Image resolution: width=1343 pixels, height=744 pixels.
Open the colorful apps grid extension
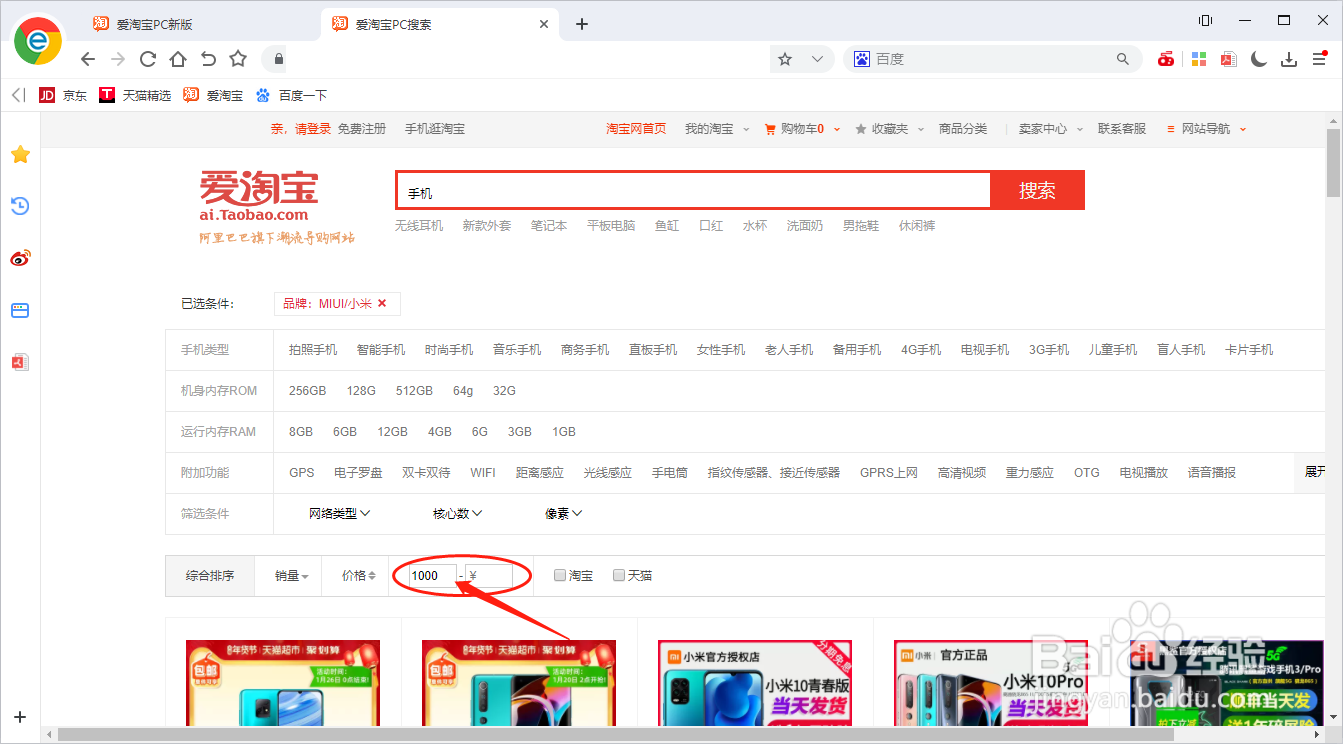(1198, 59)
